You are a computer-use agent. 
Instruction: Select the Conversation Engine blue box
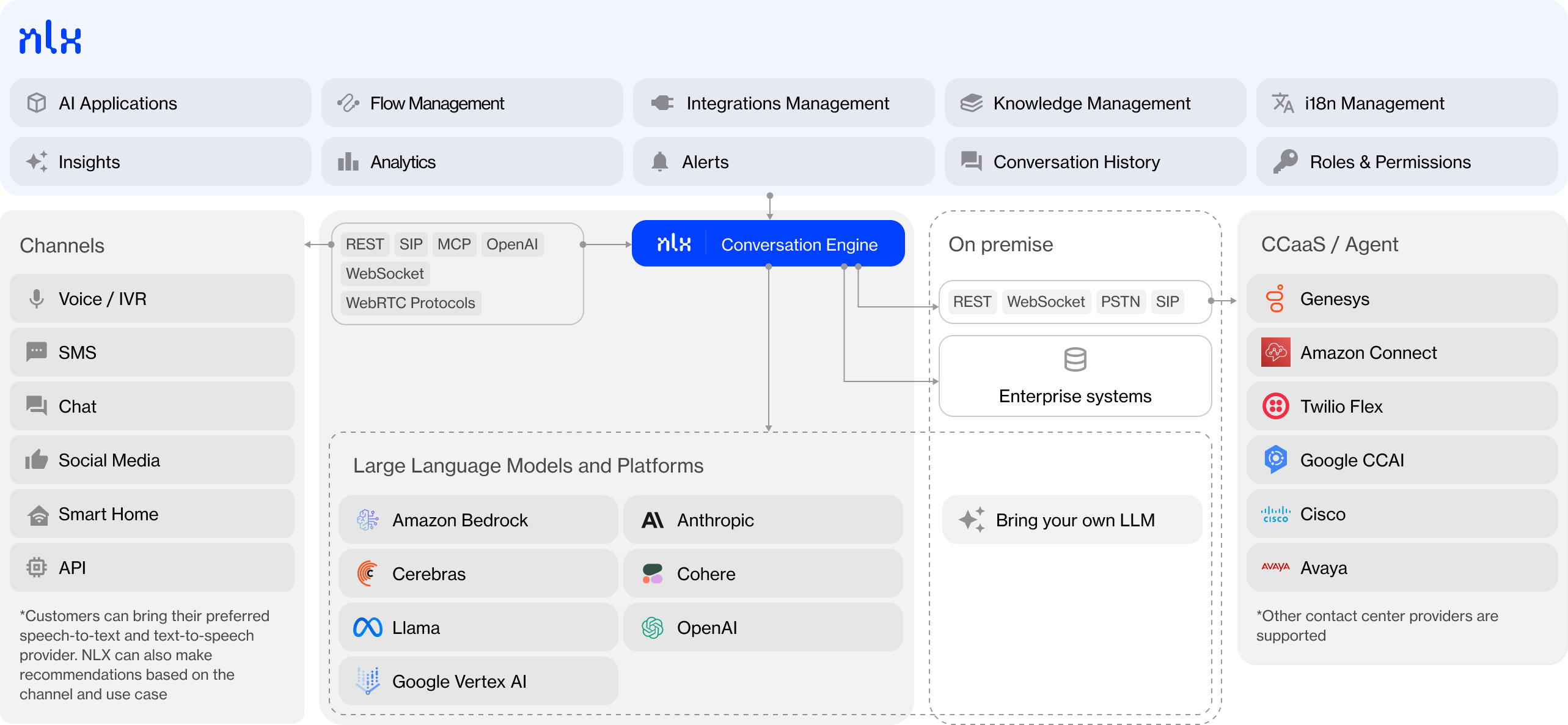coord(768,244)
